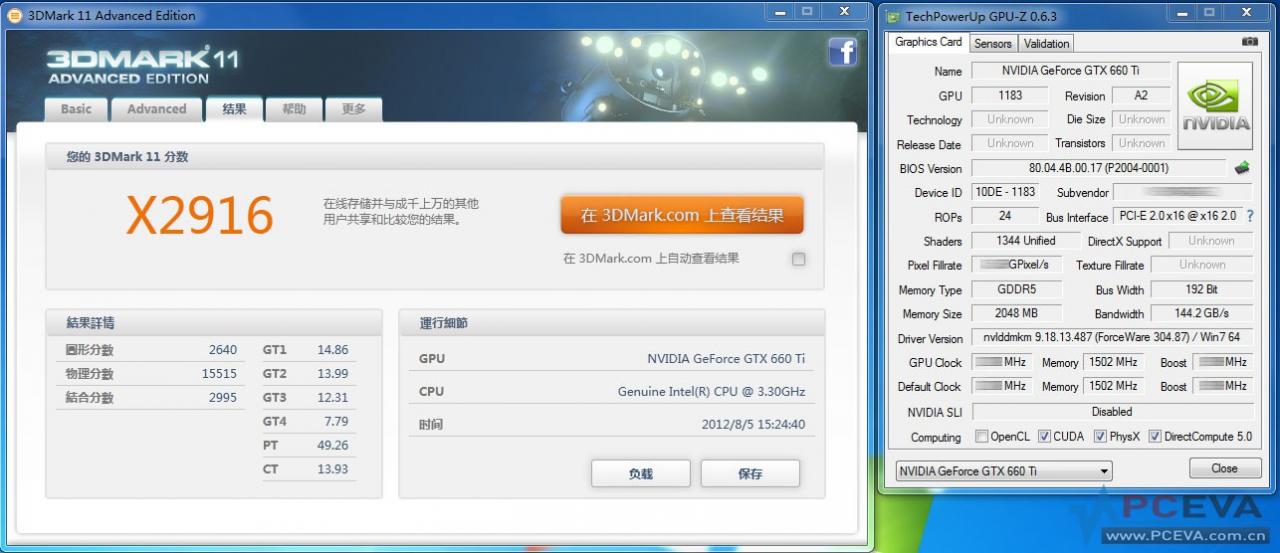Click the Driver Version field
This screenshot has height=553, width=1280.
1111,338
